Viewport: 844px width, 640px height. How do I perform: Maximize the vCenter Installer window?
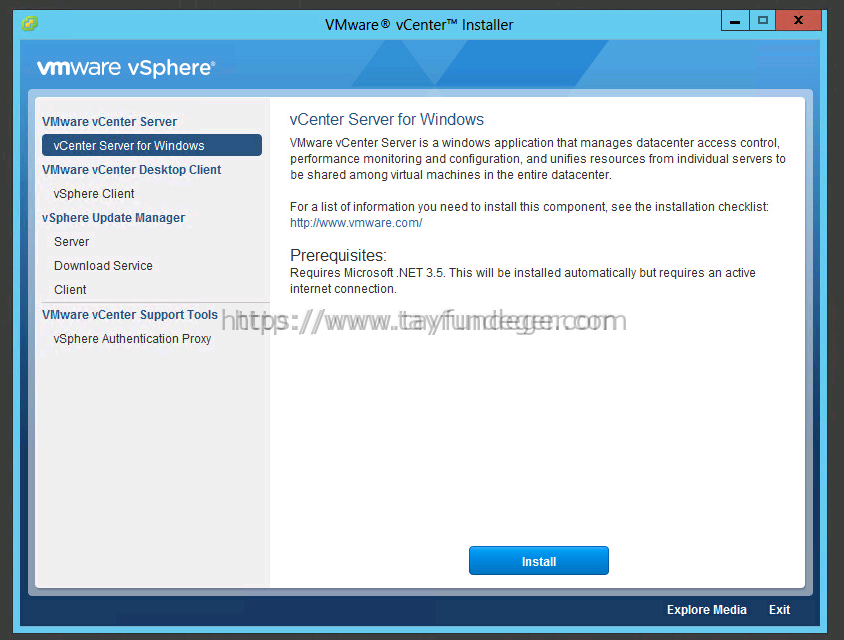click(x=762, y=20)
